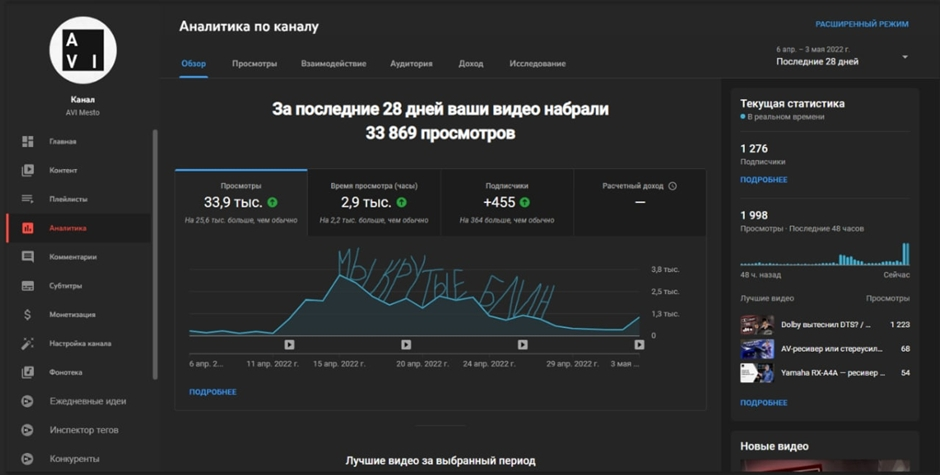The image size is (940, 475).
Task: Open the date range dropdown arrow
Action: 905,57
